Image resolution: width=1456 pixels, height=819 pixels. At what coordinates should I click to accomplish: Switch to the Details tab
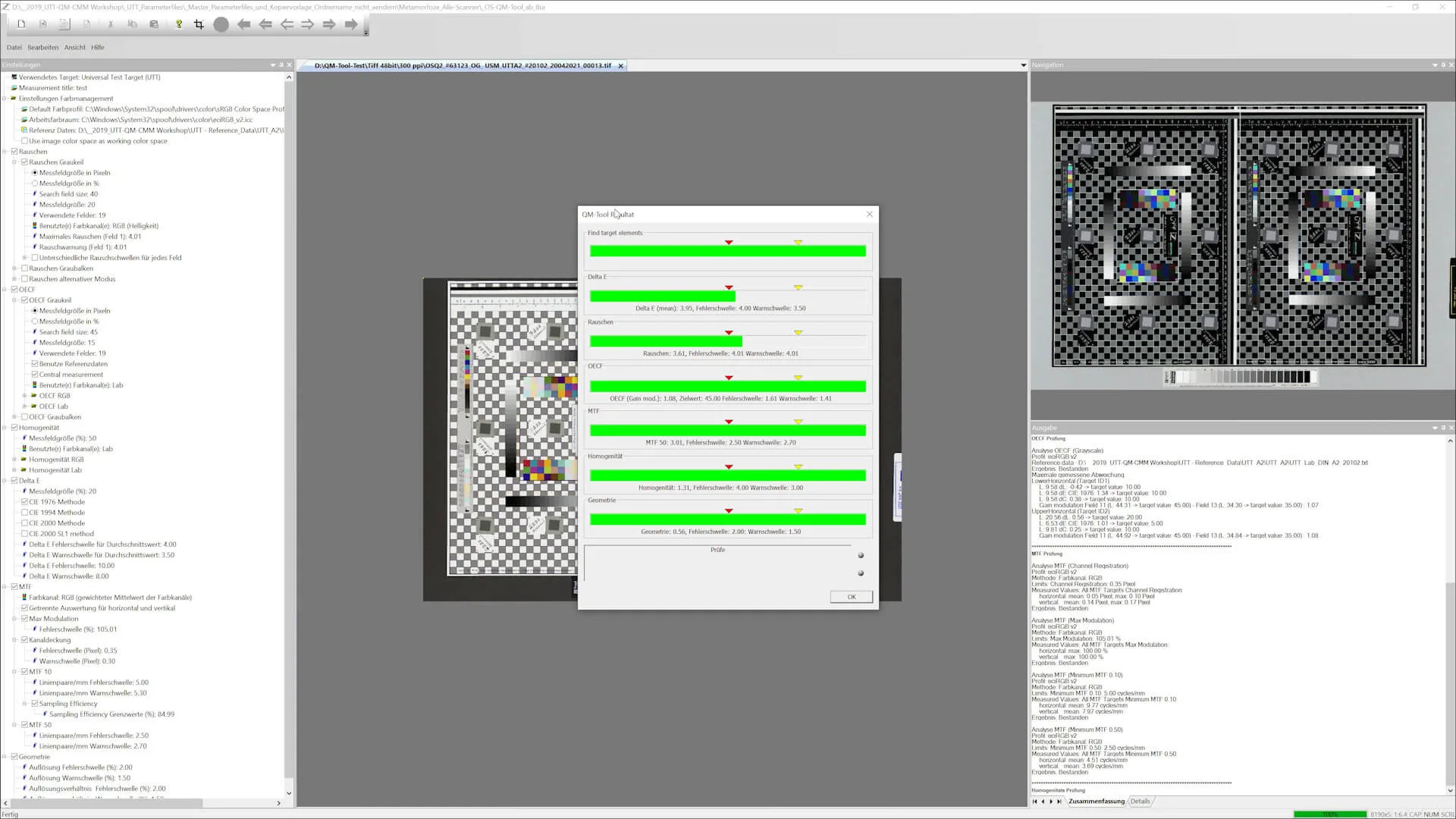tap(1140, 801)
